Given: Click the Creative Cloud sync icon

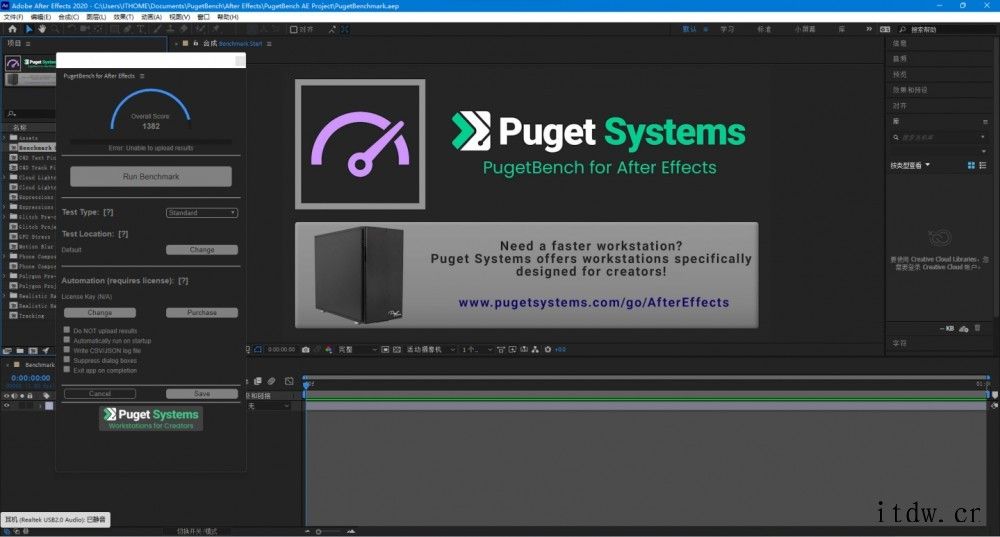Looking at the screenshot, I should point(964,328).
